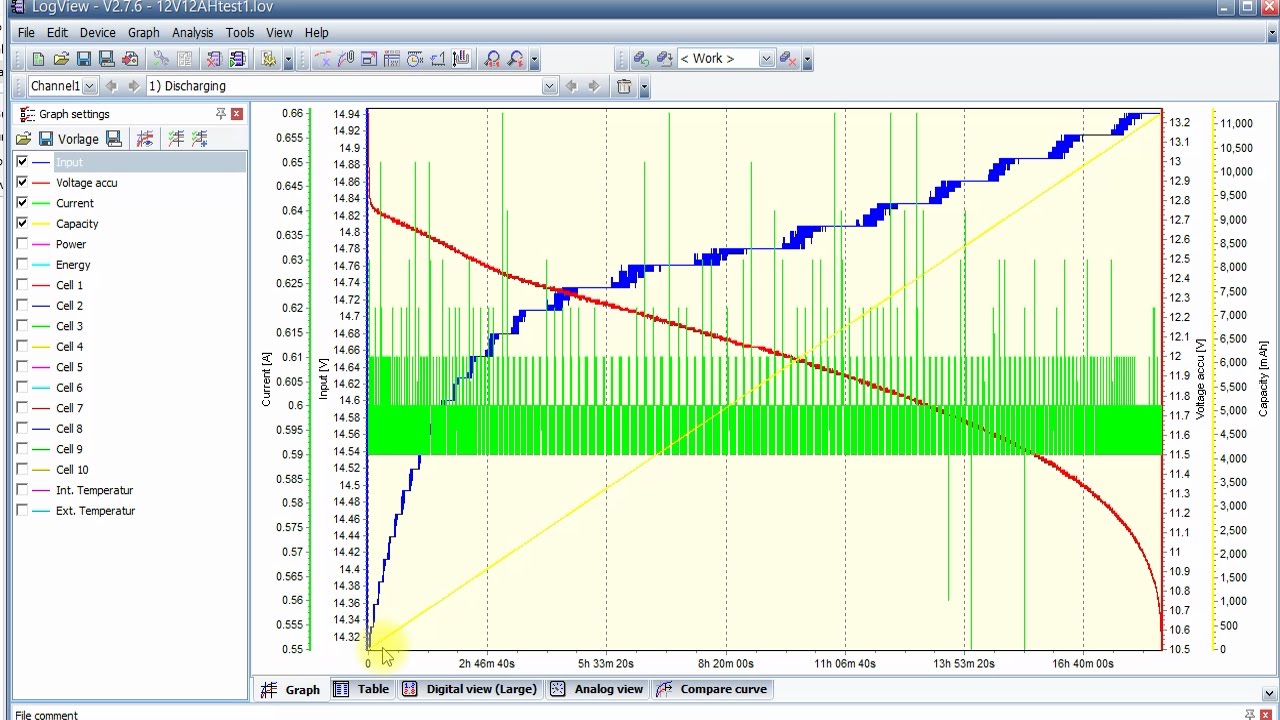Click the red Voltage accu color line swatch
Image resolution: width=1280 pixels, height=720 pixels.
[41, 182]
